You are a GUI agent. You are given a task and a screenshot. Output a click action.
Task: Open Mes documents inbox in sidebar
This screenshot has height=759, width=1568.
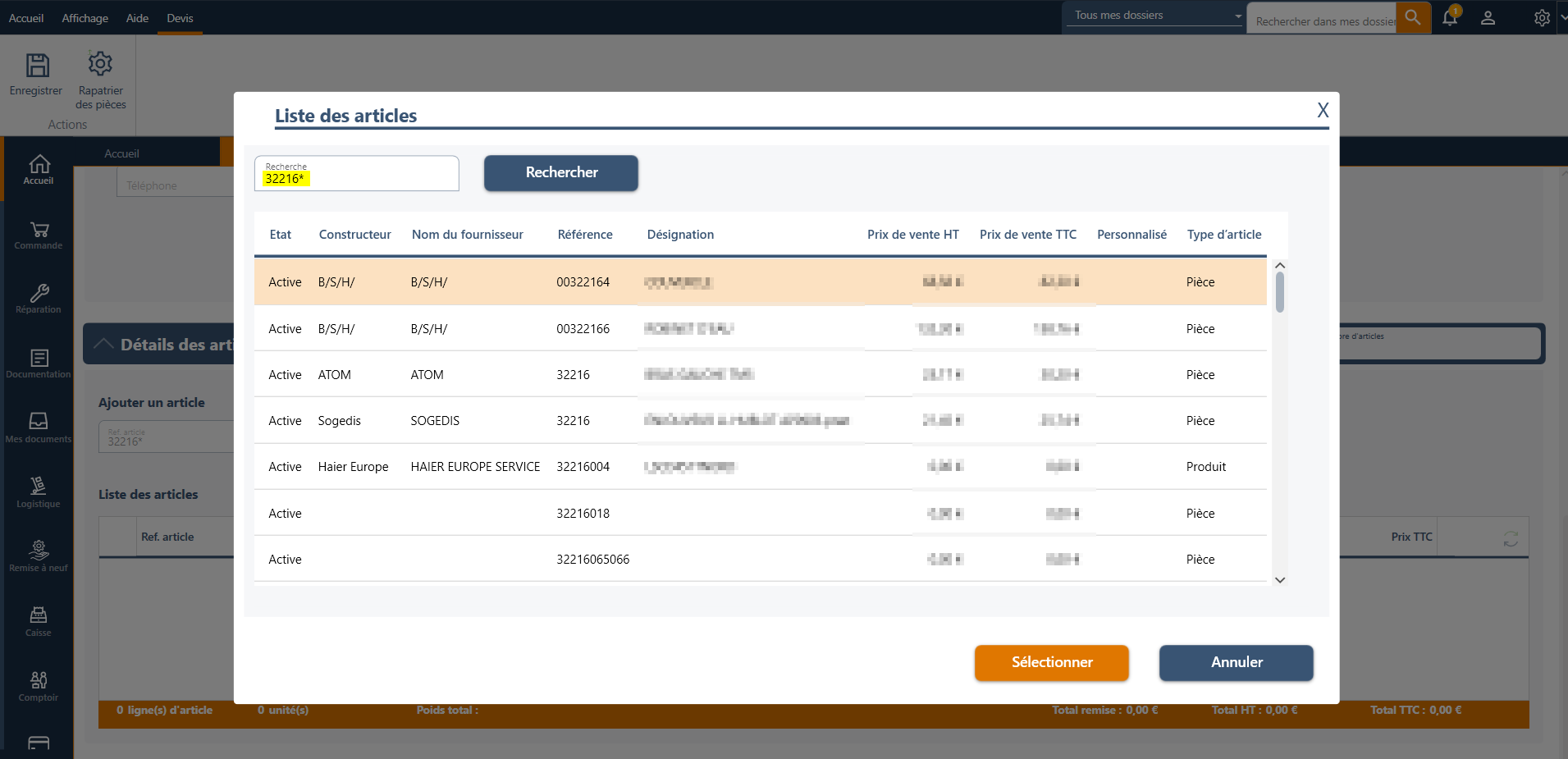(39, 428)
